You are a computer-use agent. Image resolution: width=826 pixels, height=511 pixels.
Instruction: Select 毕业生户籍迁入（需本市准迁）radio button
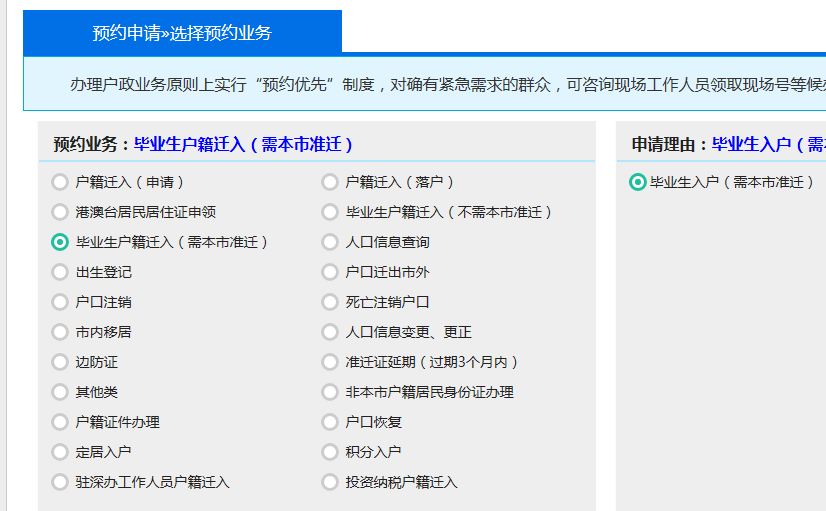tap(60, 242)
